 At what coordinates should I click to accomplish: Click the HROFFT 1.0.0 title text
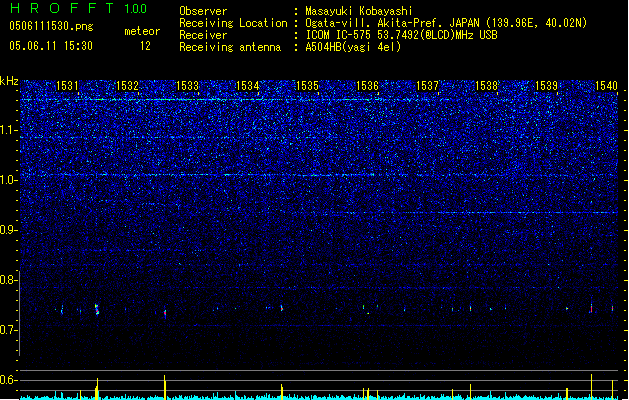click(x=79, y=8)
